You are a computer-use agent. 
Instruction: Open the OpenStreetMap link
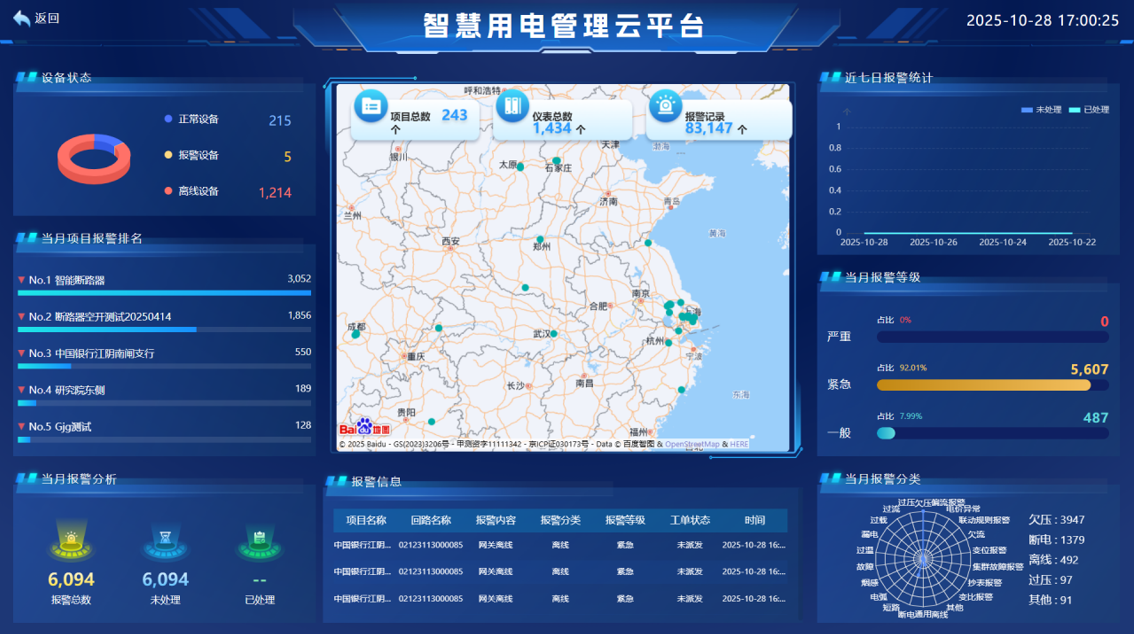(x=692, y=445)
